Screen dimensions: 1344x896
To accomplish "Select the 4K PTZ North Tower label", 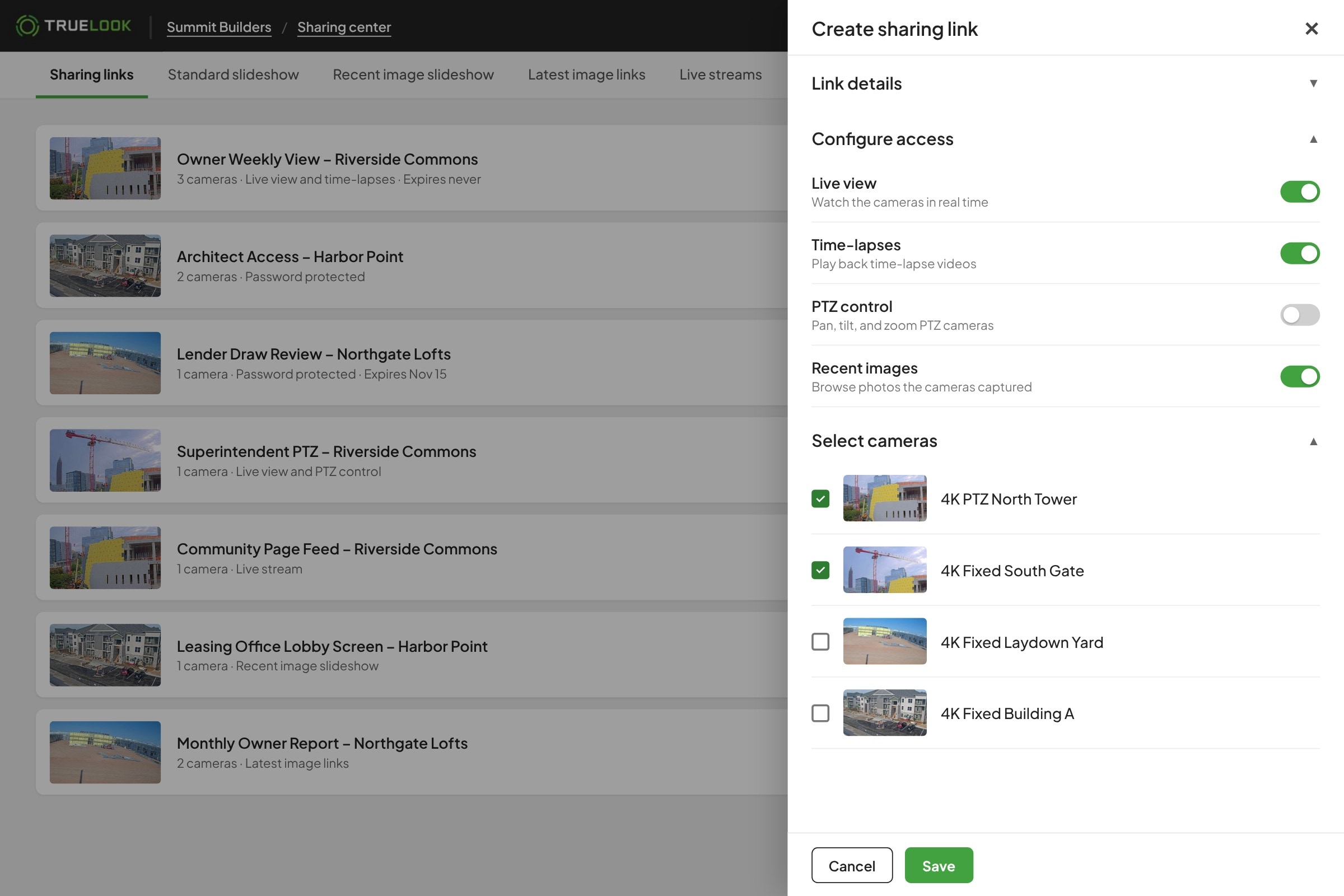I will click(x=1009, y=499).
